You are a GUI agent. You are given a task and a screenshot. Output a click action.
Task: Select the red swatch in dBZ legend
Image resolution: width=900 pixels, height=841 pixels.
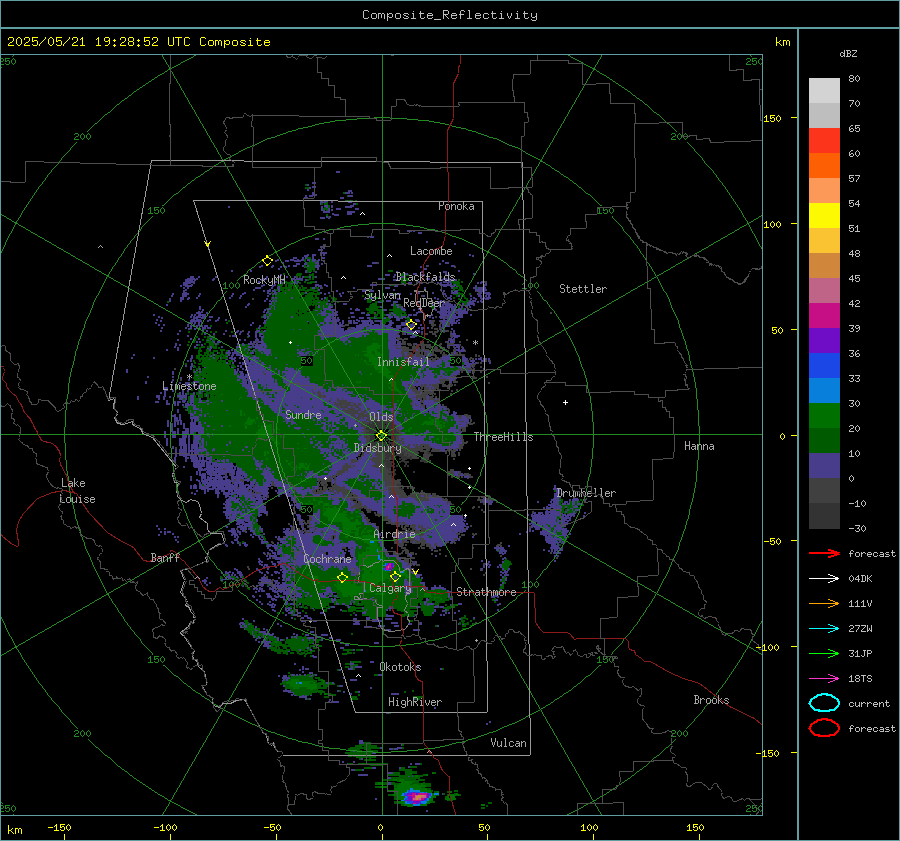pos(824,141)
